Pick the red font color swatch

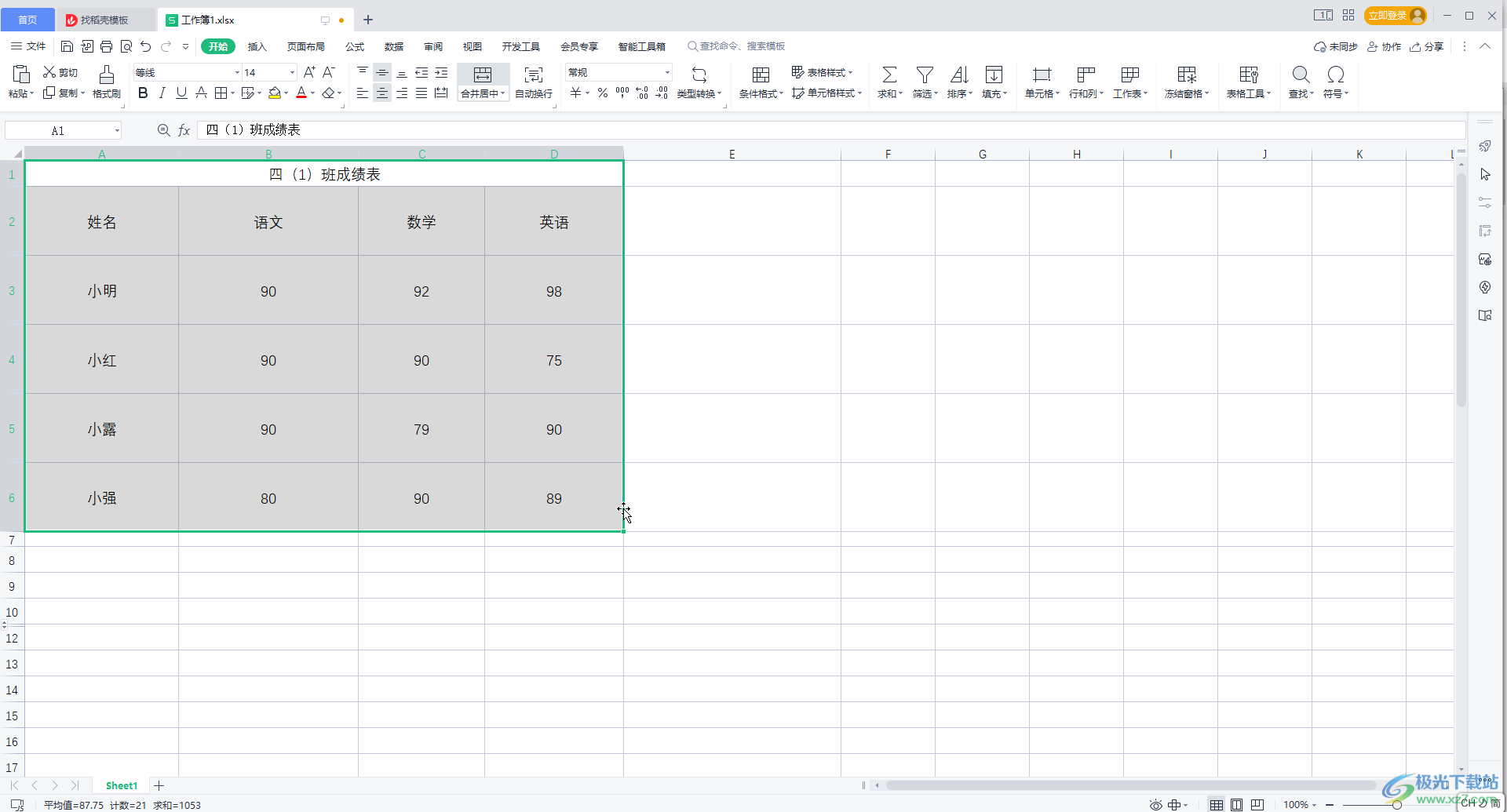[x=301, y=93]
